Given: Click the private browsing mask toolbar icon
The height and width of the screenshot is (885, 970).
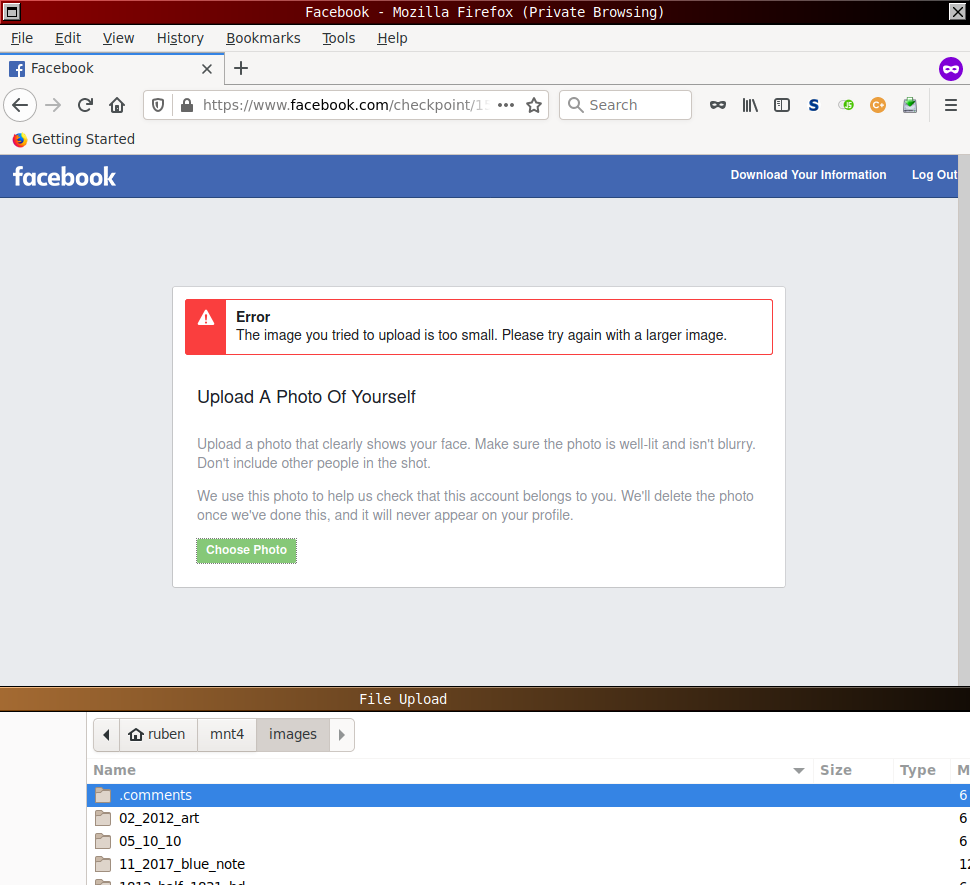Looking at the screenshot, I should click(x=718, y=105).
